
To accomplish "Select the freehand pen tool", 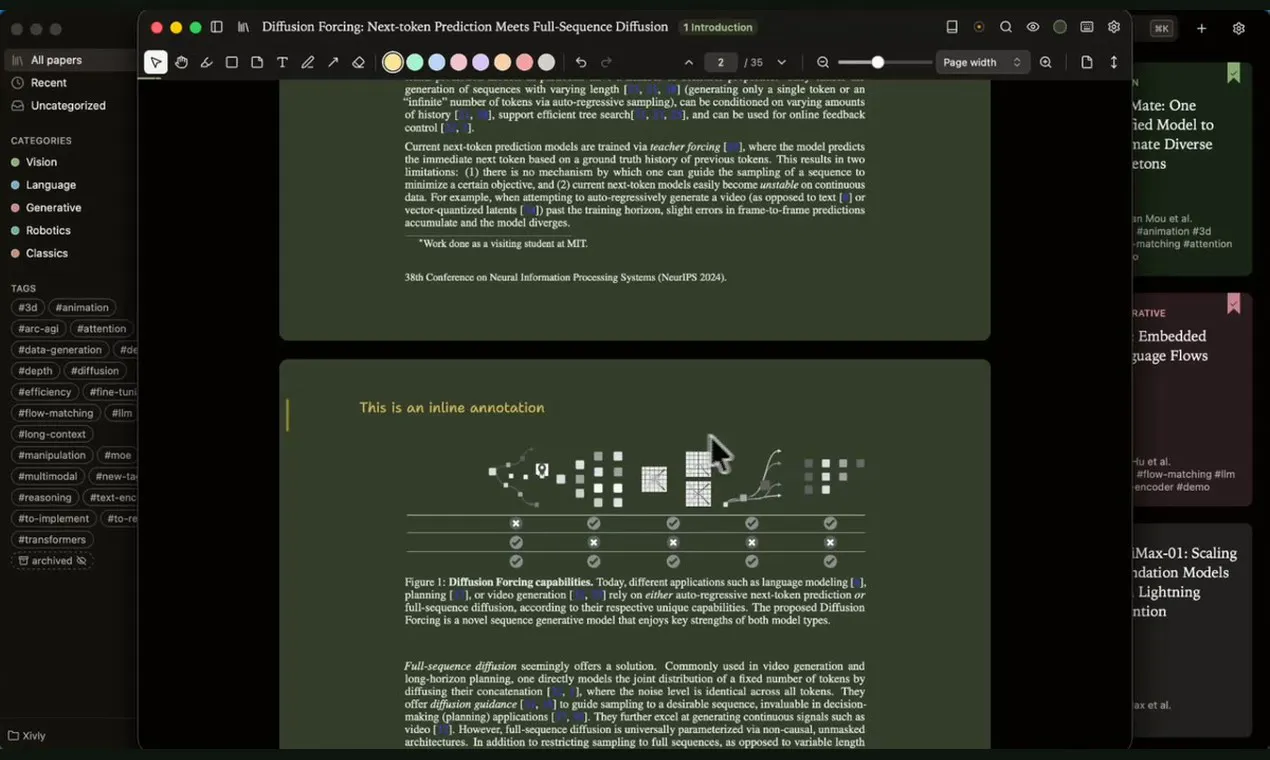I will tap(307, 62).
